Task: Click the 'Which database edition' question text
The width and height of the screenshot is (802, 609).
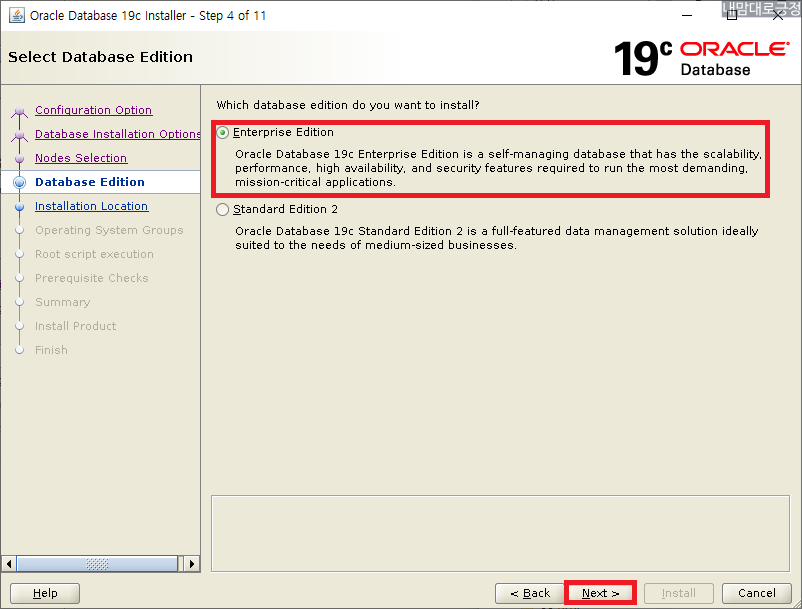Action: click(x=348, y=105)
